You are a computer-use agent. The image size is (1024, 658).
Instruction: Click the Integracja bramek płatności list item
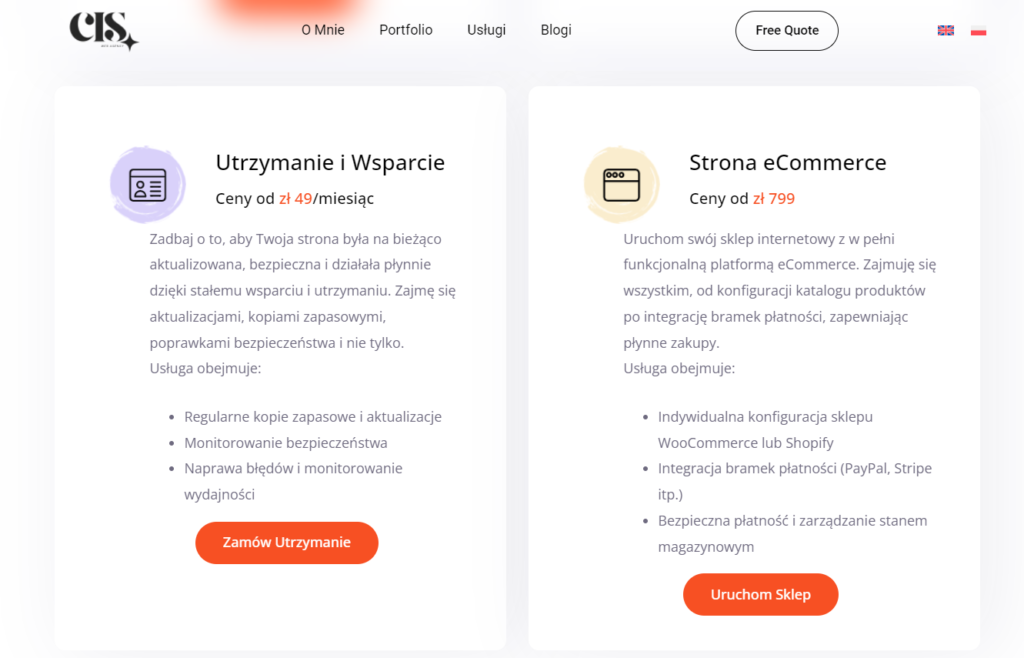click(x=795, y=481)
